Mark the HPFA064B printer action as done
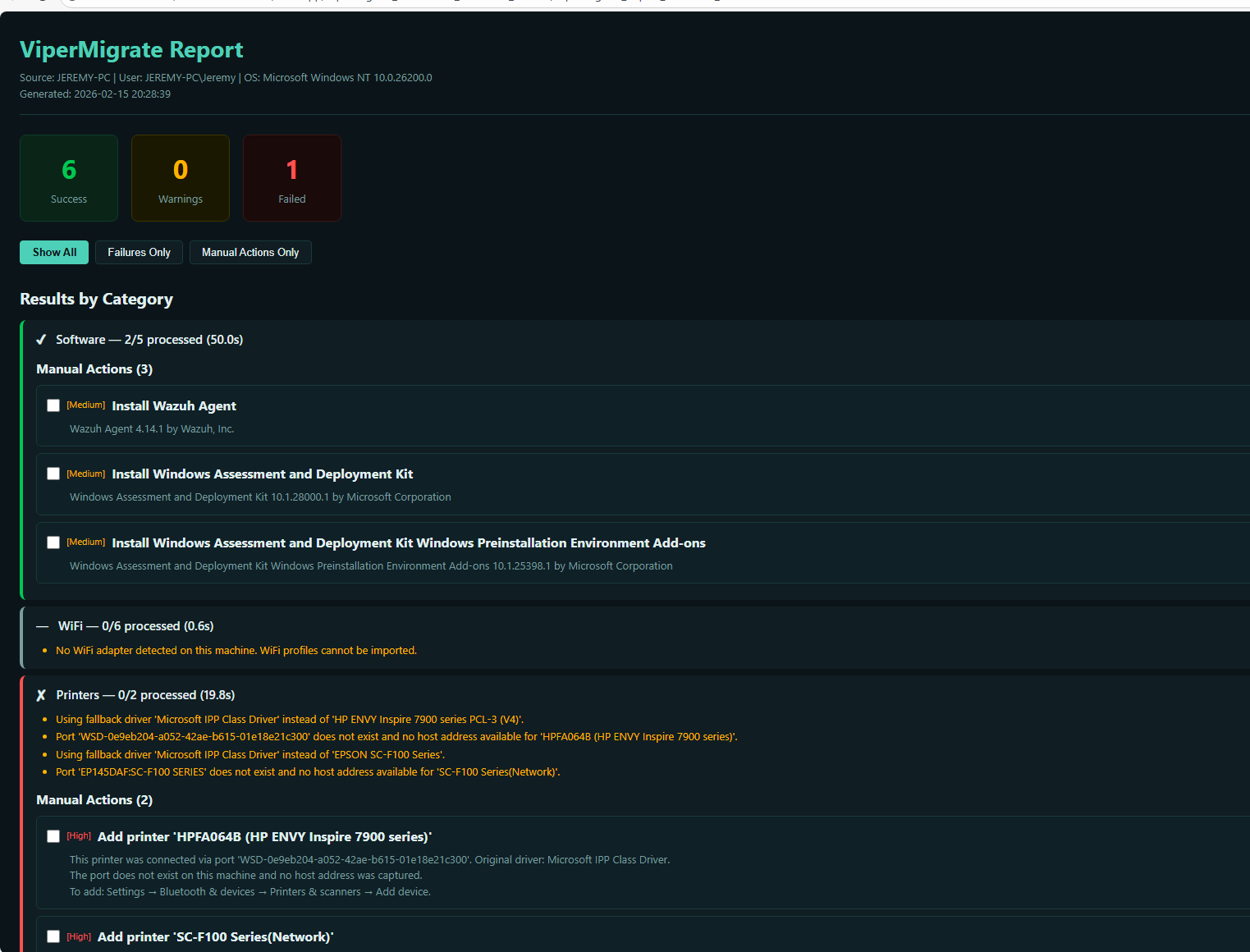Screen dimensions: 1250x952 coord(53,836)
